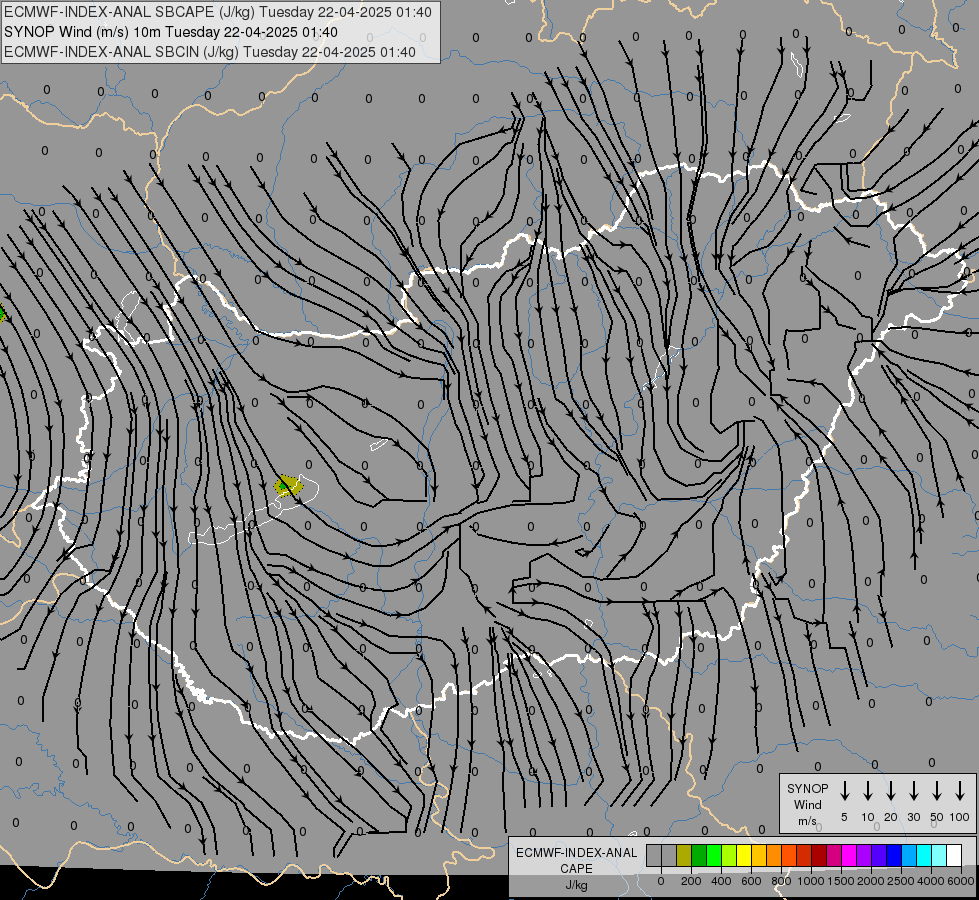Select the pure blue CAPE legend swatch
Image resolution: width=979 pixels, height=900 pixels.
893,855
